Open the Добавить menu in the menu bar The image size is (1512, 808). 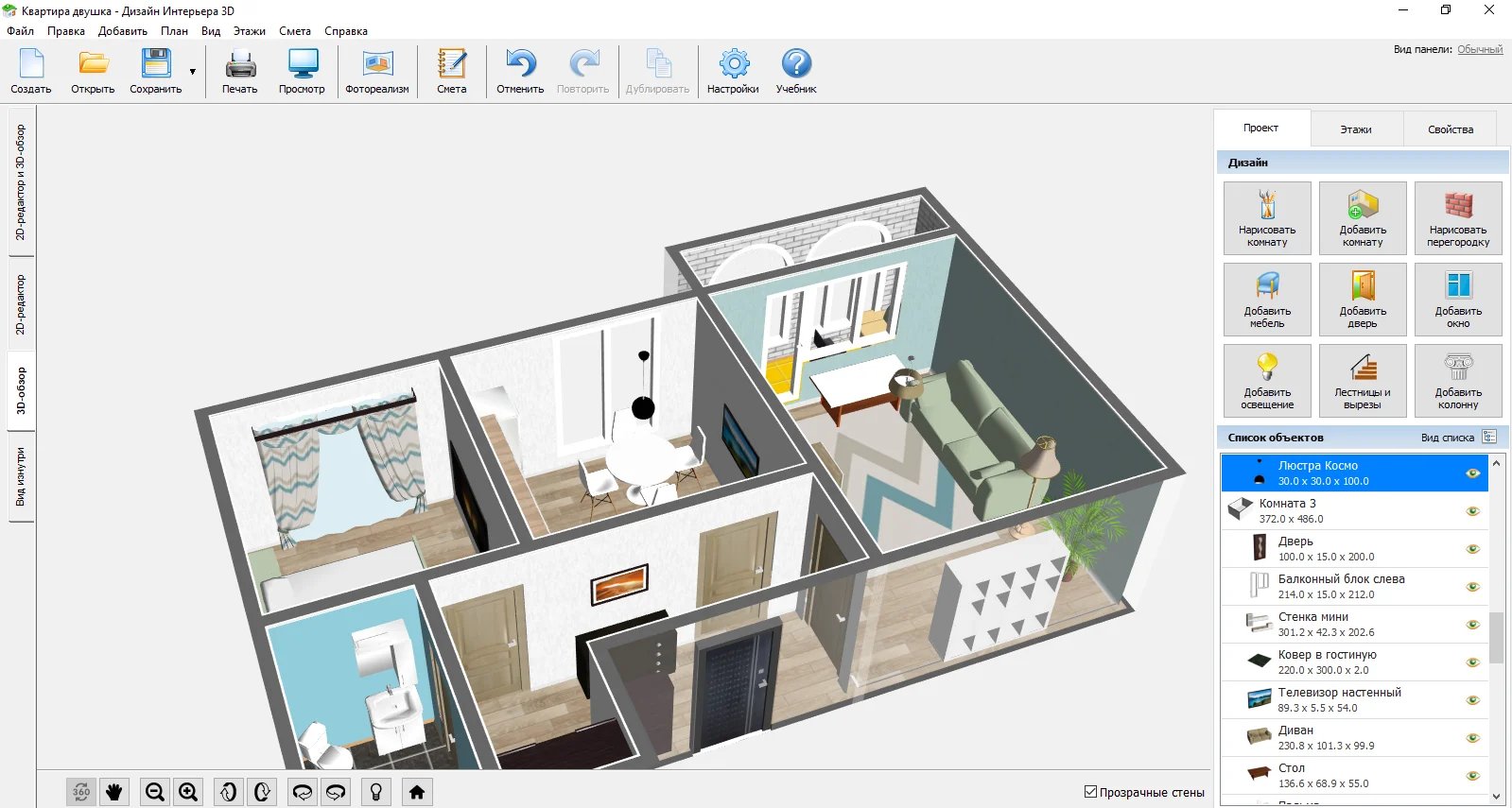pyautogui.click(x=123, y=31)
